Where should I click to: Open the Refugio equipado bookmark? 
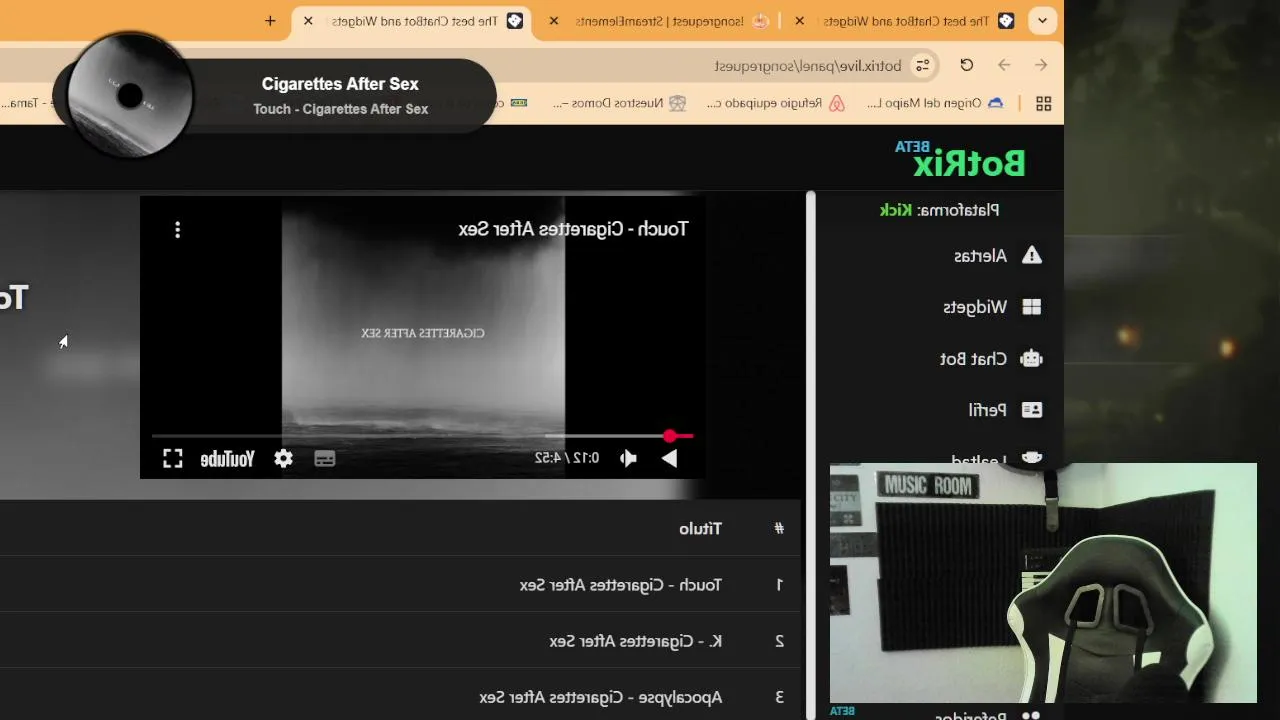pos(776,103)
